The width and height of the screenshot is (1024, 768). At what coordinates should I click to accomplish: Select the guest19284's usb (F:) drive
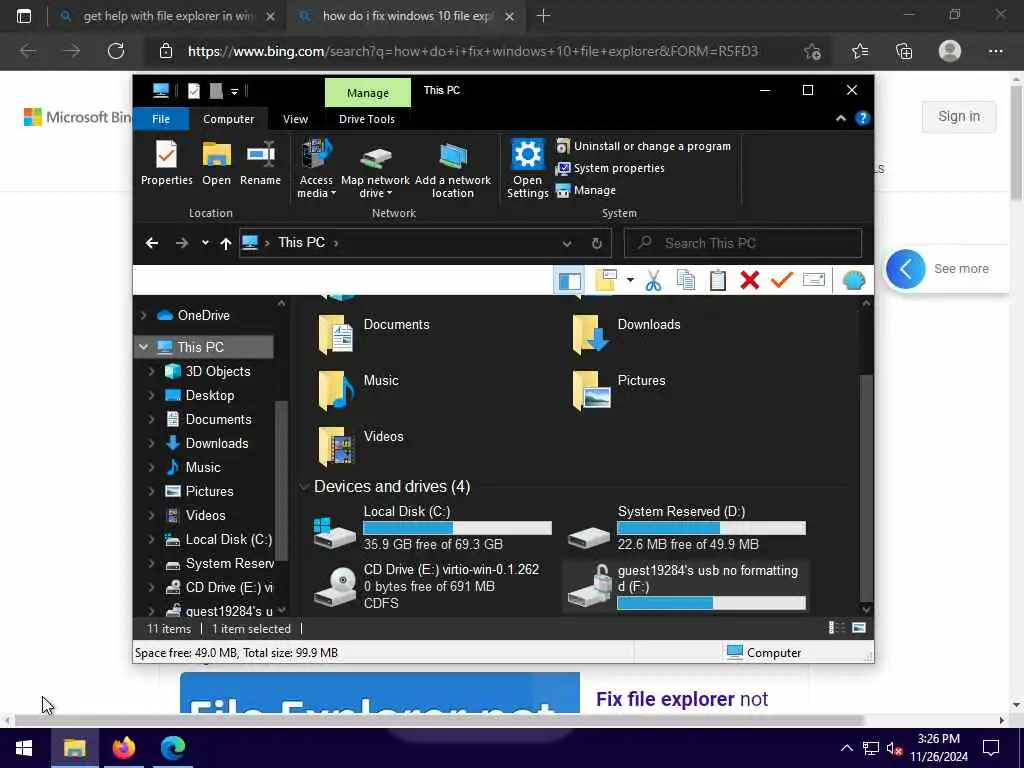pyautogui.click(x=685, y=586)
